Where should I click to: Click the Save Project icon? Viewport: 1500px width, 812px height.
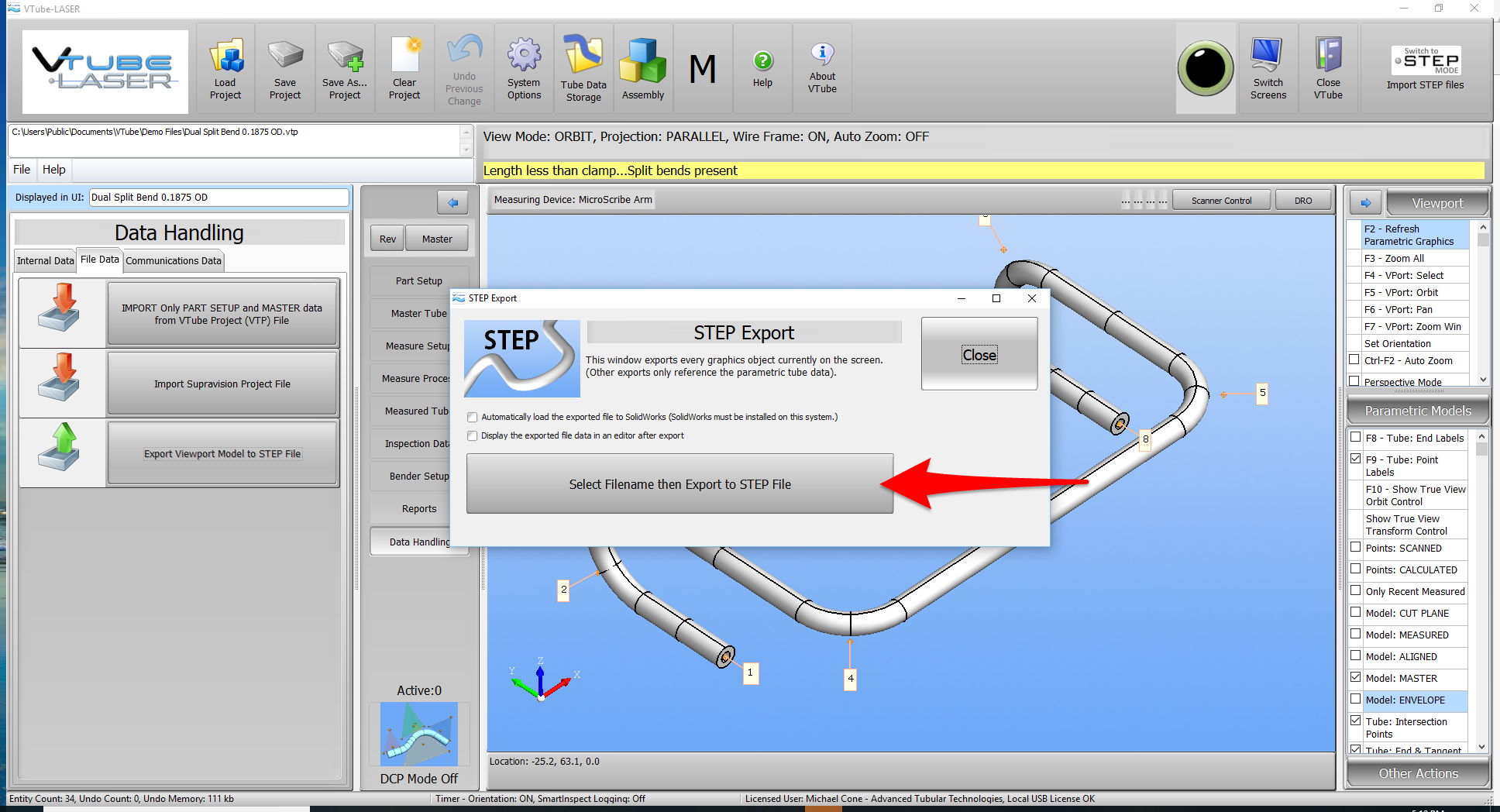pyautogui.click(x=285, y=56)
